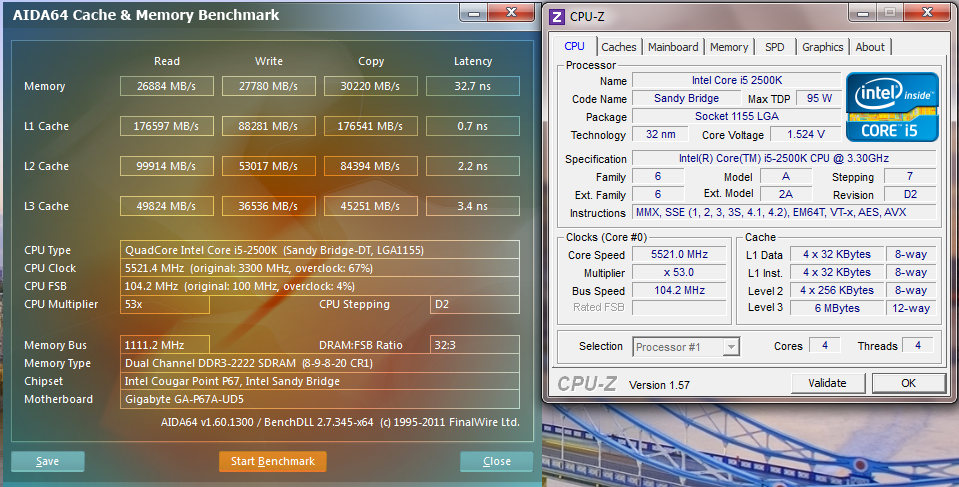Screen dimensions: 959x487
Task: Click the Specification field i5-2500K CPU @ 3.30GHz
Action: coord(784,158)
